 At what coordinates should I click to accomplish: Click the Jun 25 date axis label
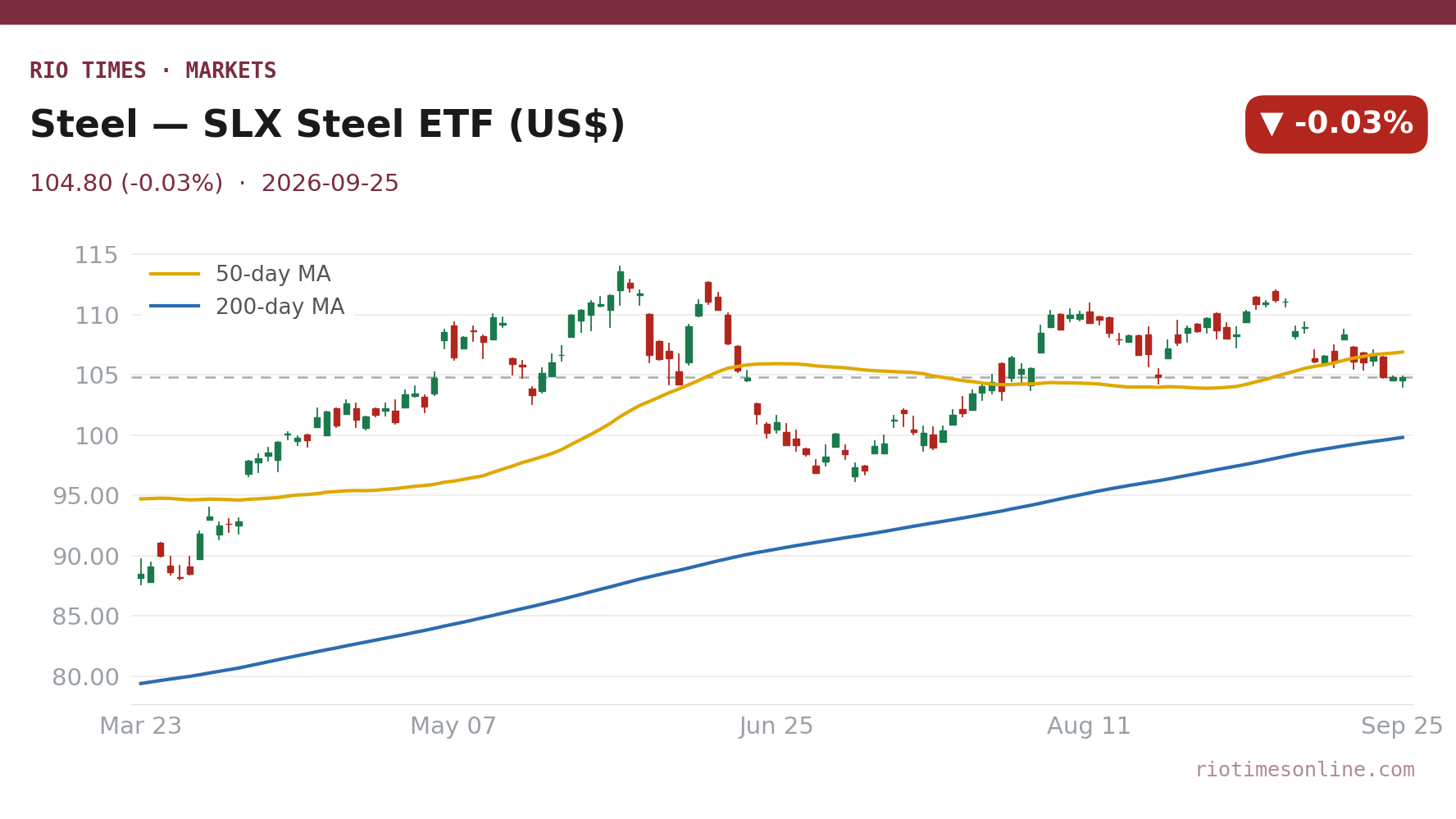coord(776,726)
